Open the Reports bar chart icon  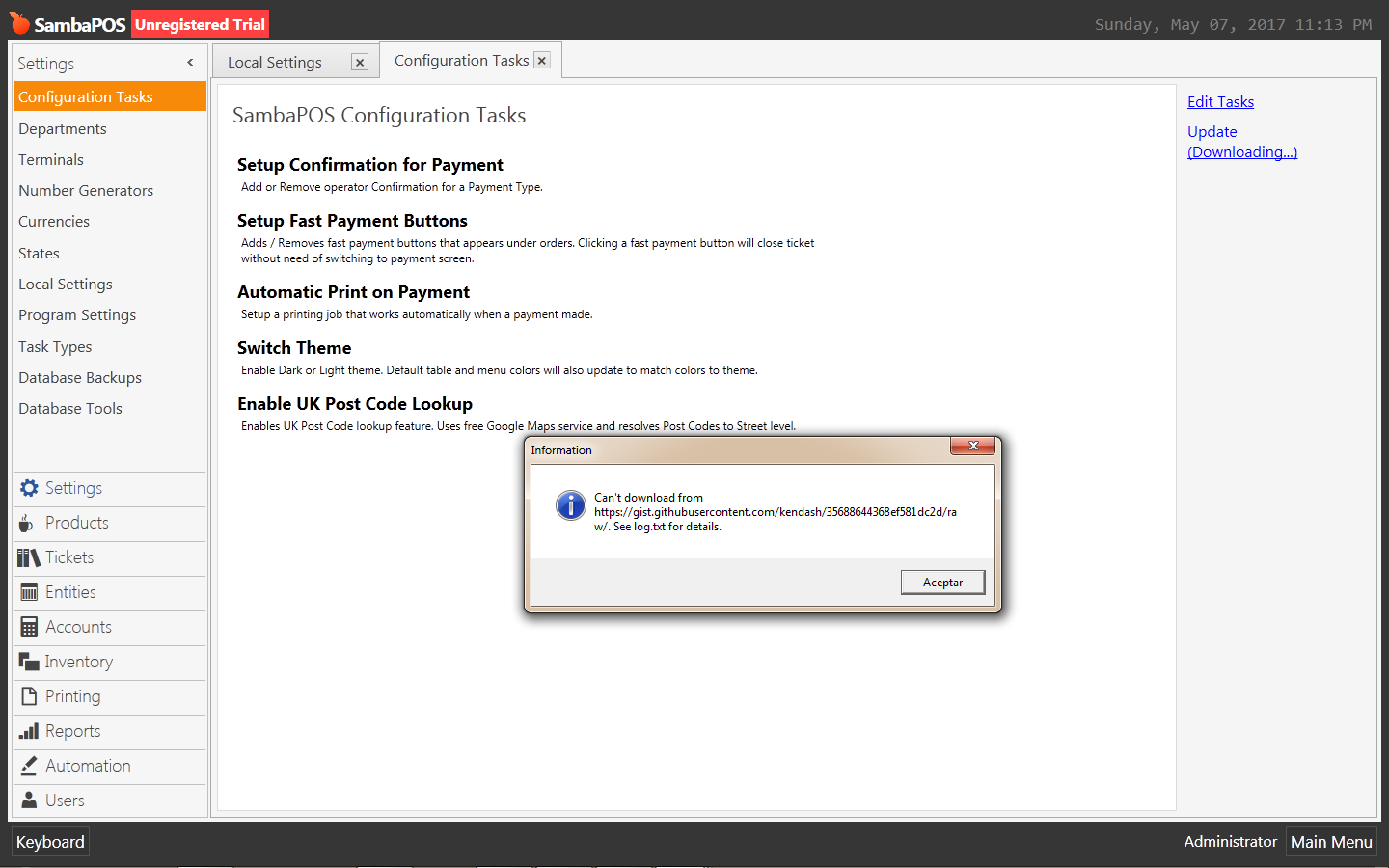click(x=29, y=731)
